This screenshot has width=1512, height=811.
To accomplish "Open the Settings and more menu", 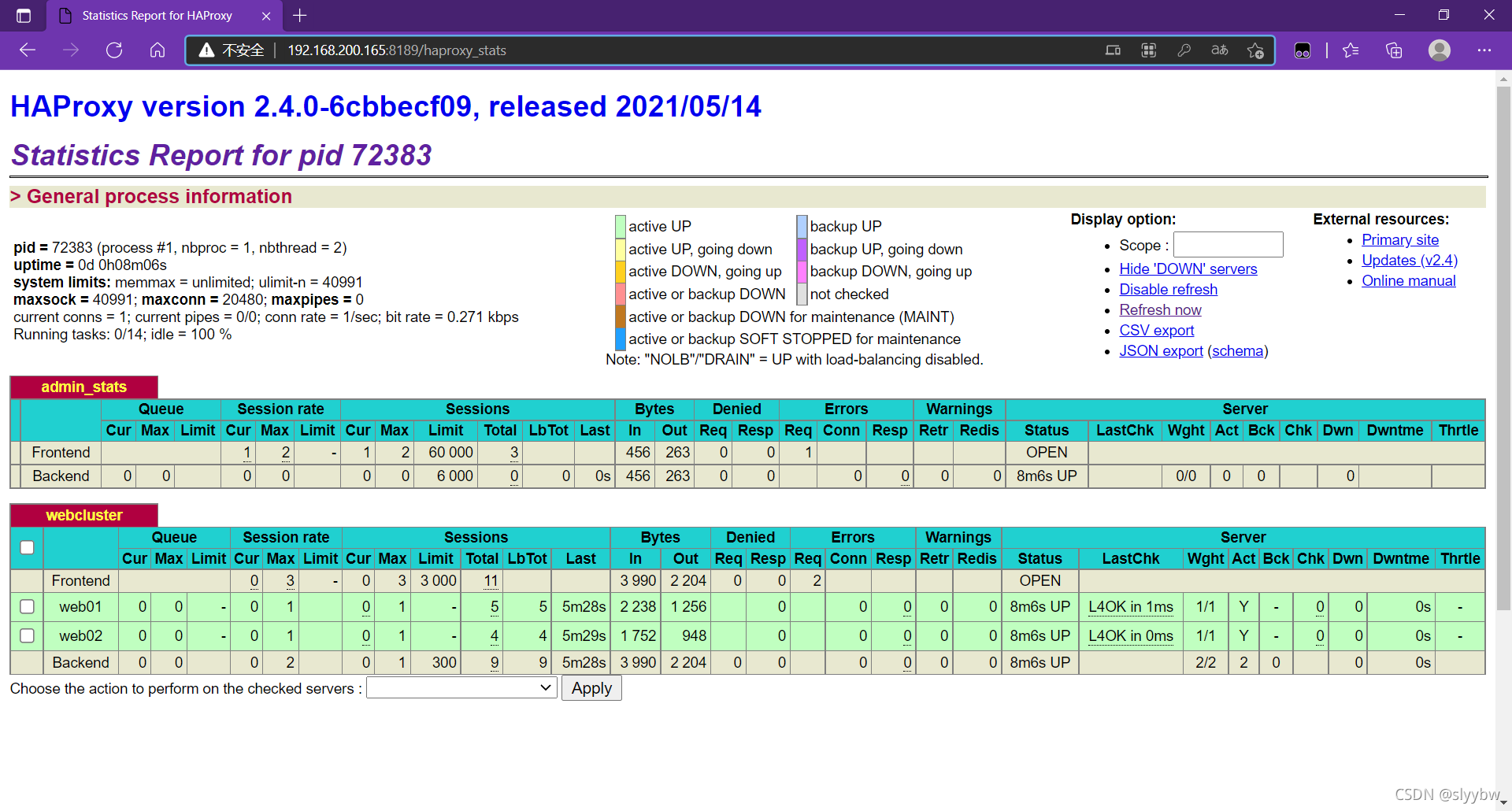I will coord(1484,50).
